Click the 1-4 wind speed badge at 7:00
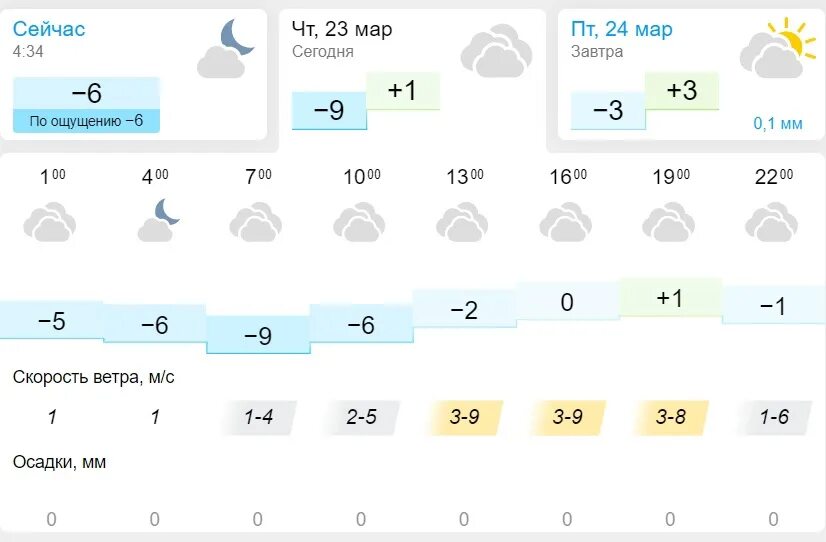 (x=258, y=417)
